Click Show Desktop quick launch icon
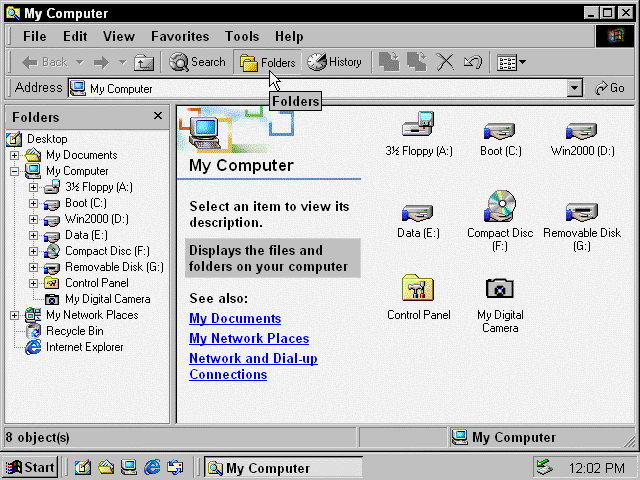The width and height of the screenshot is (640, 480). pos(83,467)
